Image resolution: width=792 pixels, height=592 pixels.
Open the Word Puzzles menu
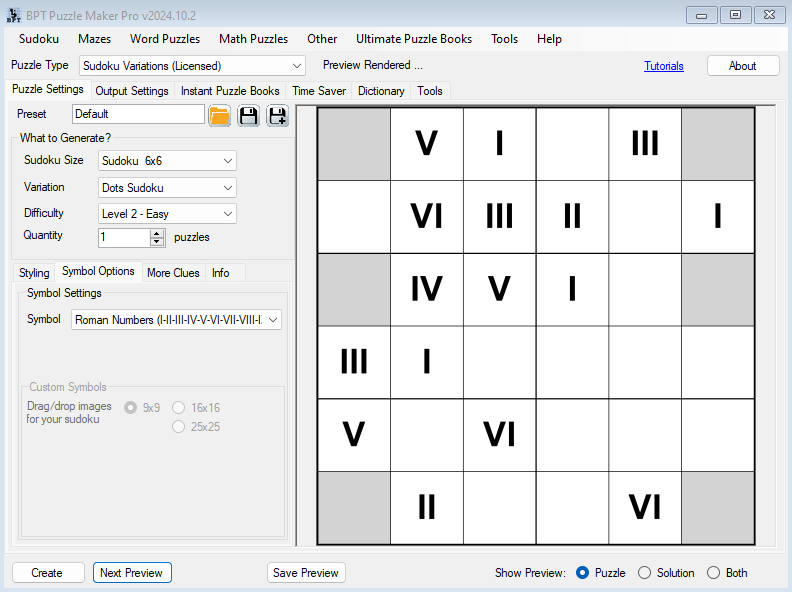[165, 39]
